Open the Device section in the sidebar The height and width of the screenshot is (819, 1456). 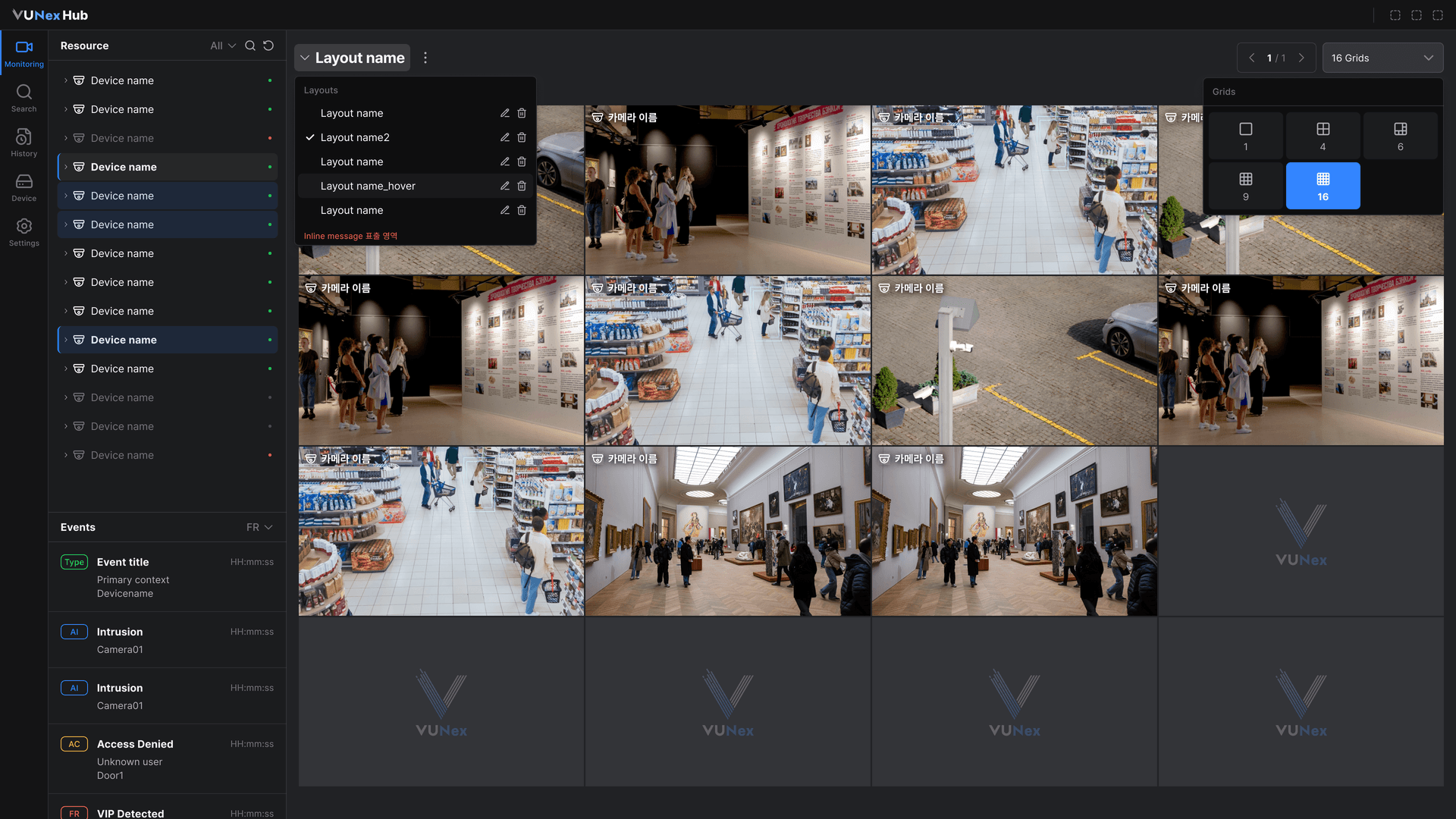(24, 187)
